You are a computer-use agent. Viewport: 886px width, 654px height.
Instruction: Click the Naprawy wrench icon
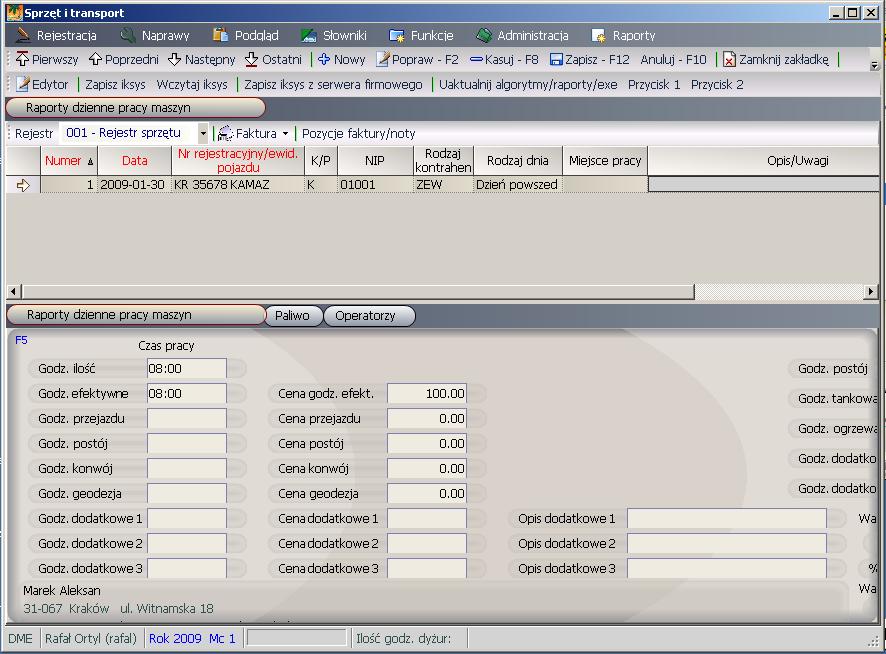(128, 35)
